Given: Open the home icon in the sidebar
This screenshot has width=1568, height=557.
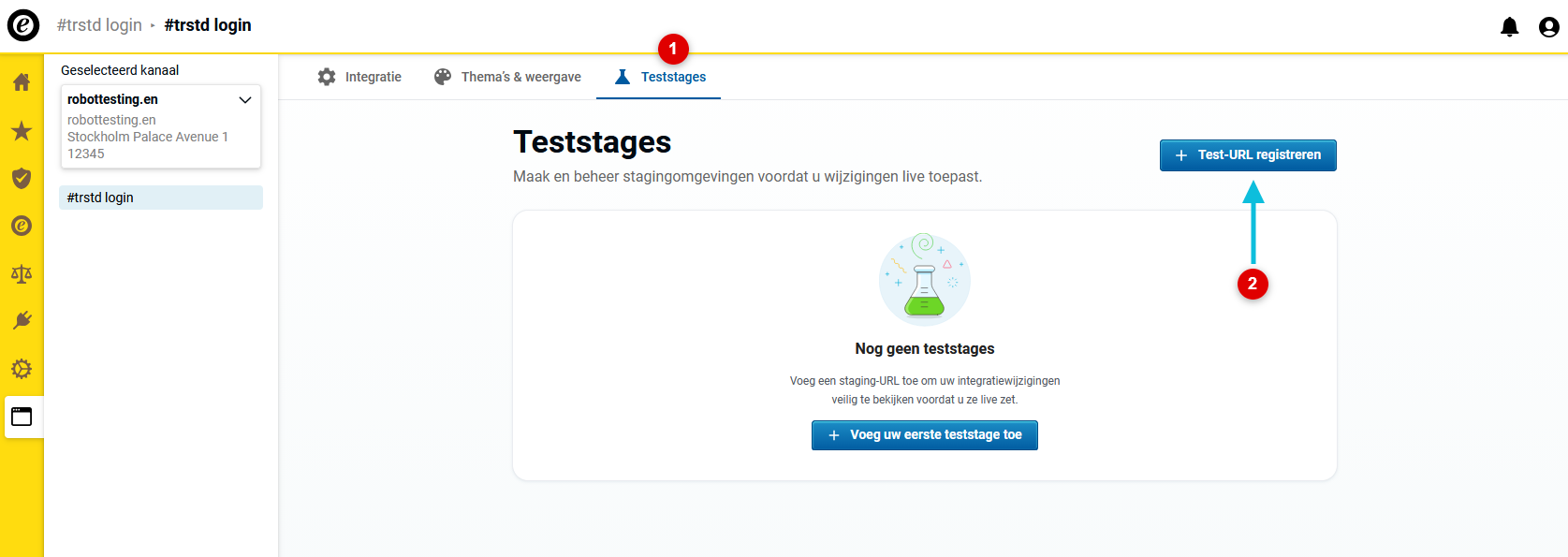Looking at the screenshot, I should pos(22,82).
